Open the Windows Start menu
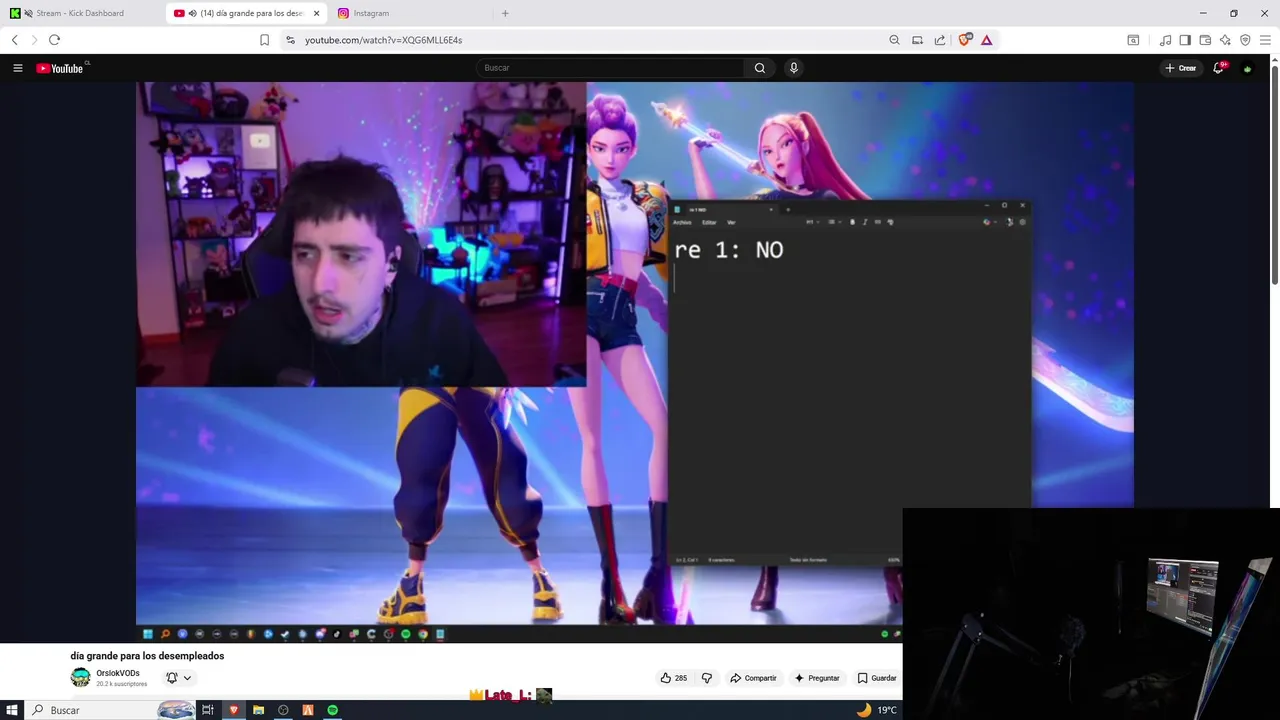 pos(12,710)
